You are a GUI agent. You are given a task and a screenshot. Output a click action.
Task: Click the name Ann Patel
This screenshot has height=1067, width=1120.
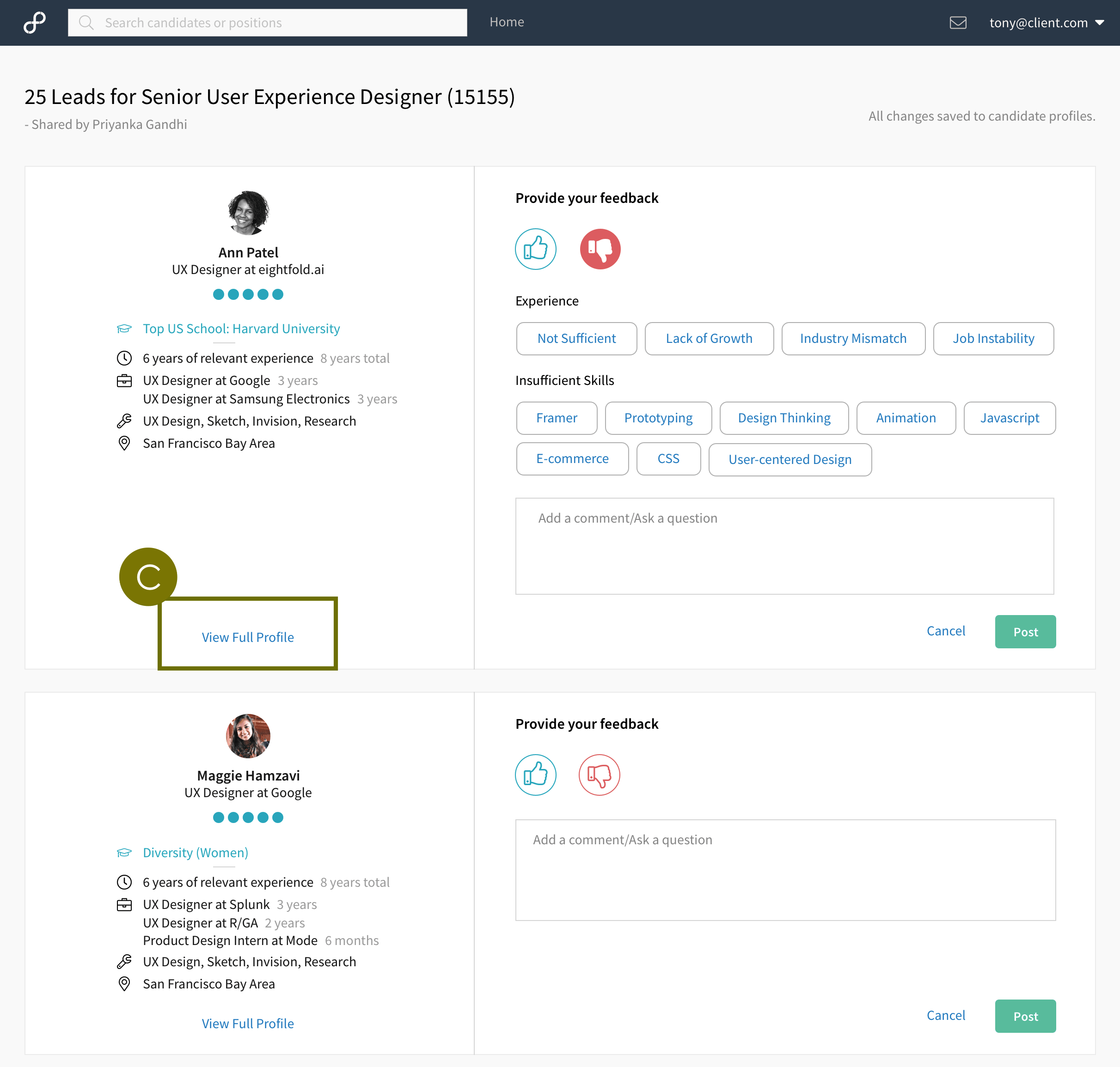[248, 252]
